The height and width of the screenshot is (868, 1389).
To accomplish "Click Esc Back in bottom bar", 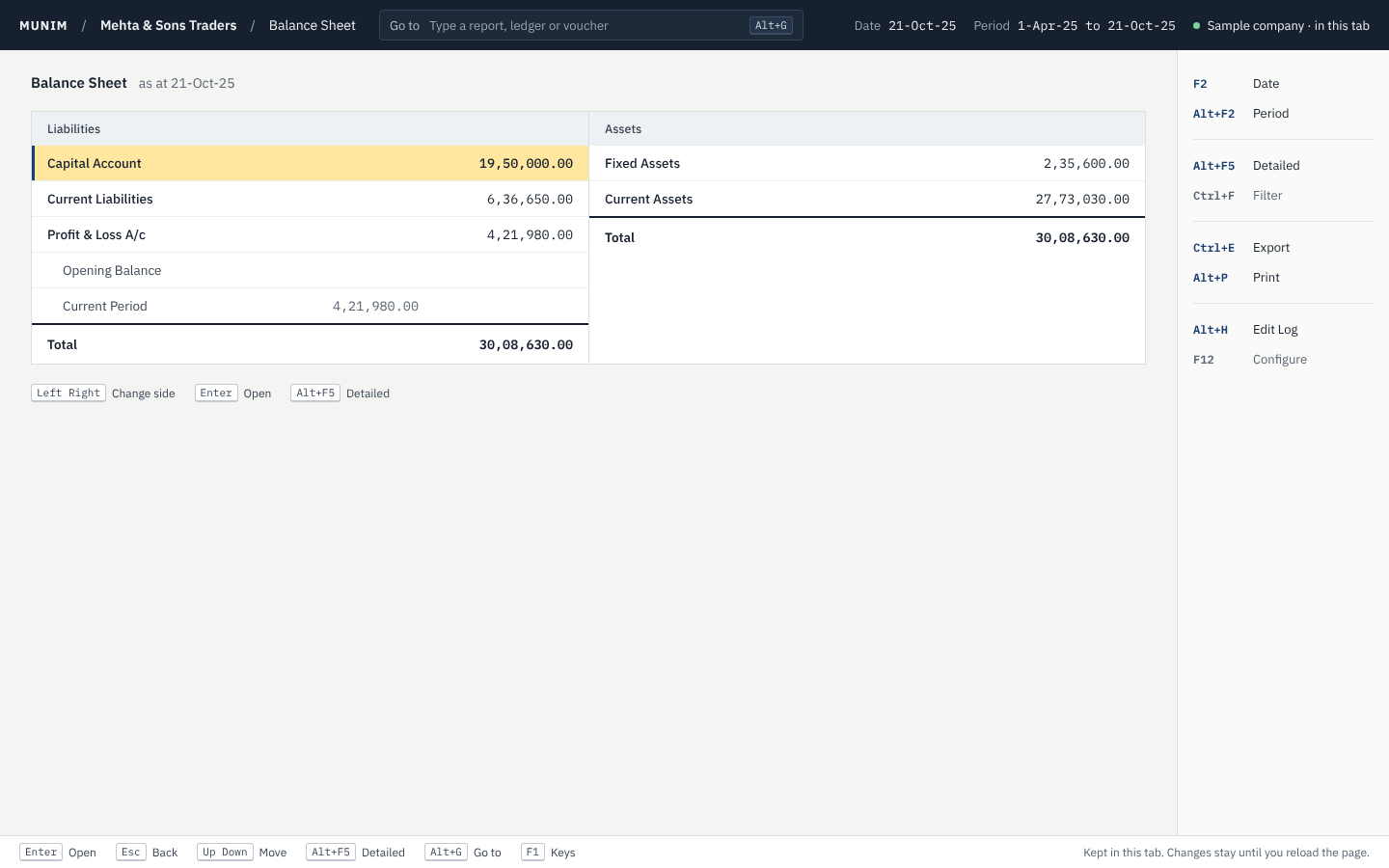I will (147, 853).
